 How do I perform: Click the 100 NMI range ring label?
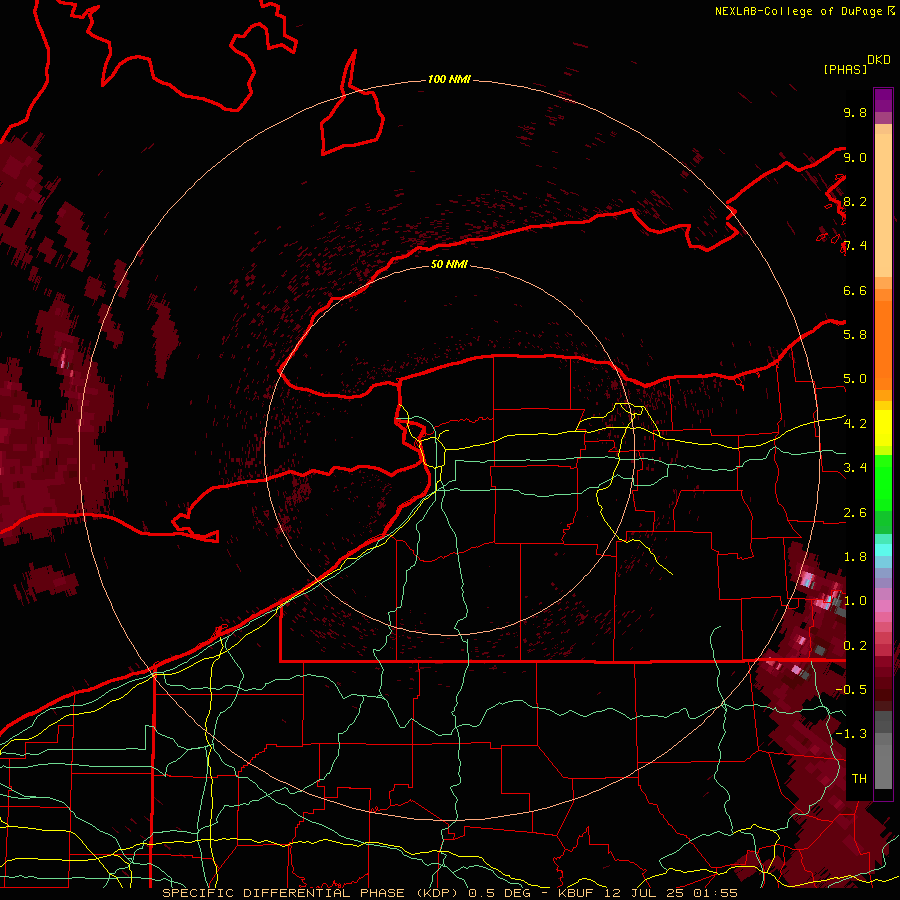point(449,79)
